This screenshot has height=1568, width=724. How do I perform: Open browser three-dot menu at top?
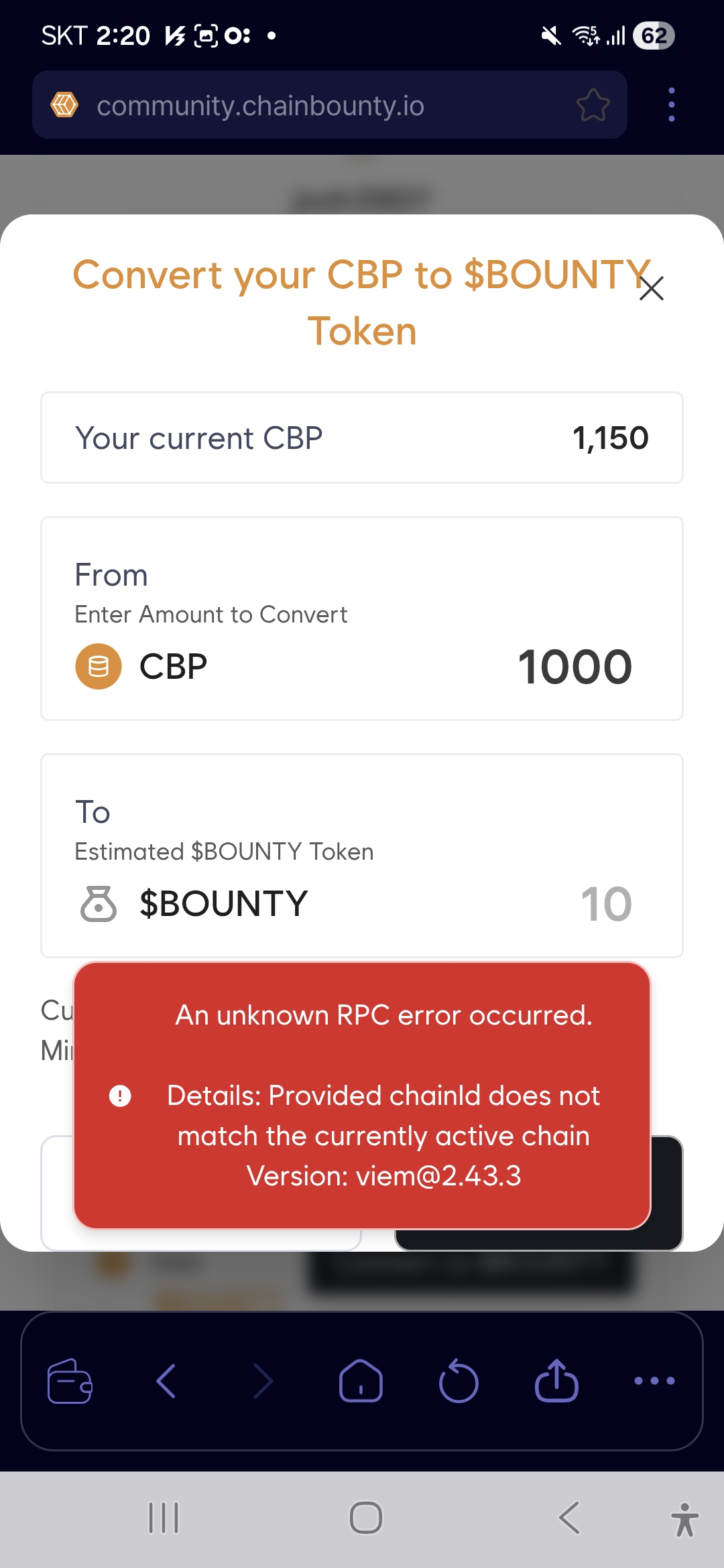671,105
